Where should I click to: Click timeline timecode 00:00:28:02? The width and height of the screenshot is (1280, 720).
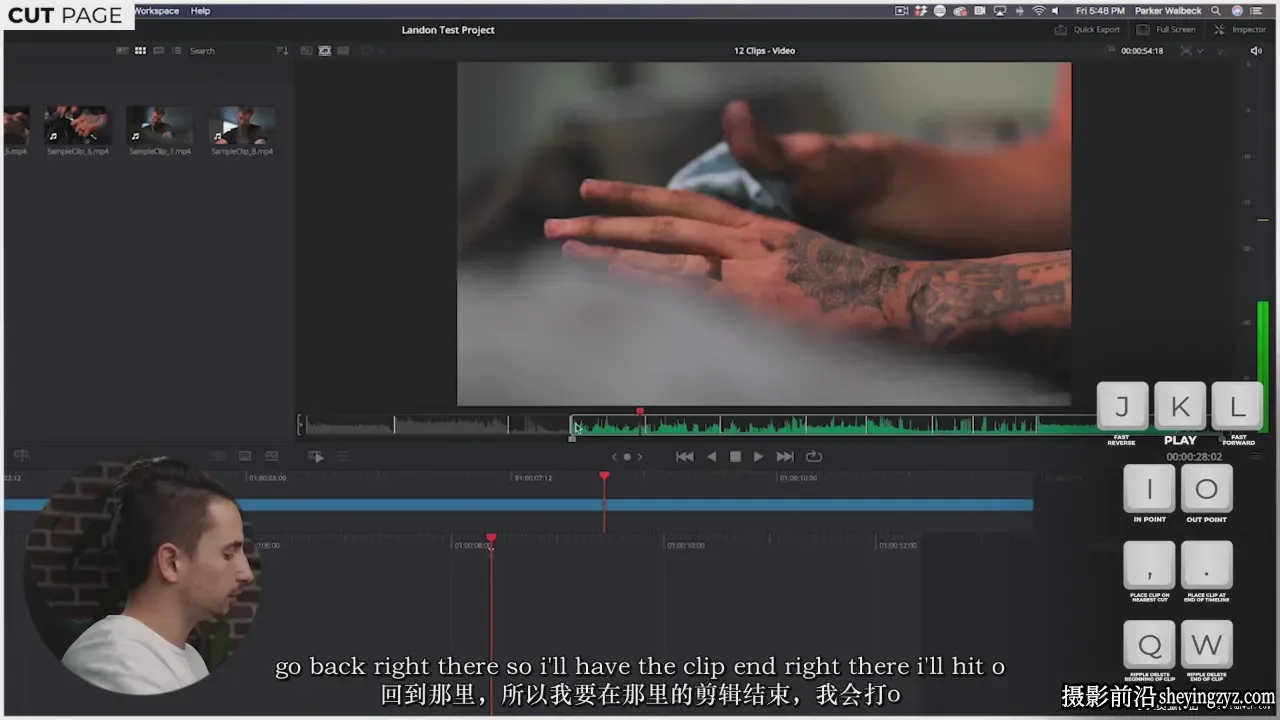pos(1194,457)
